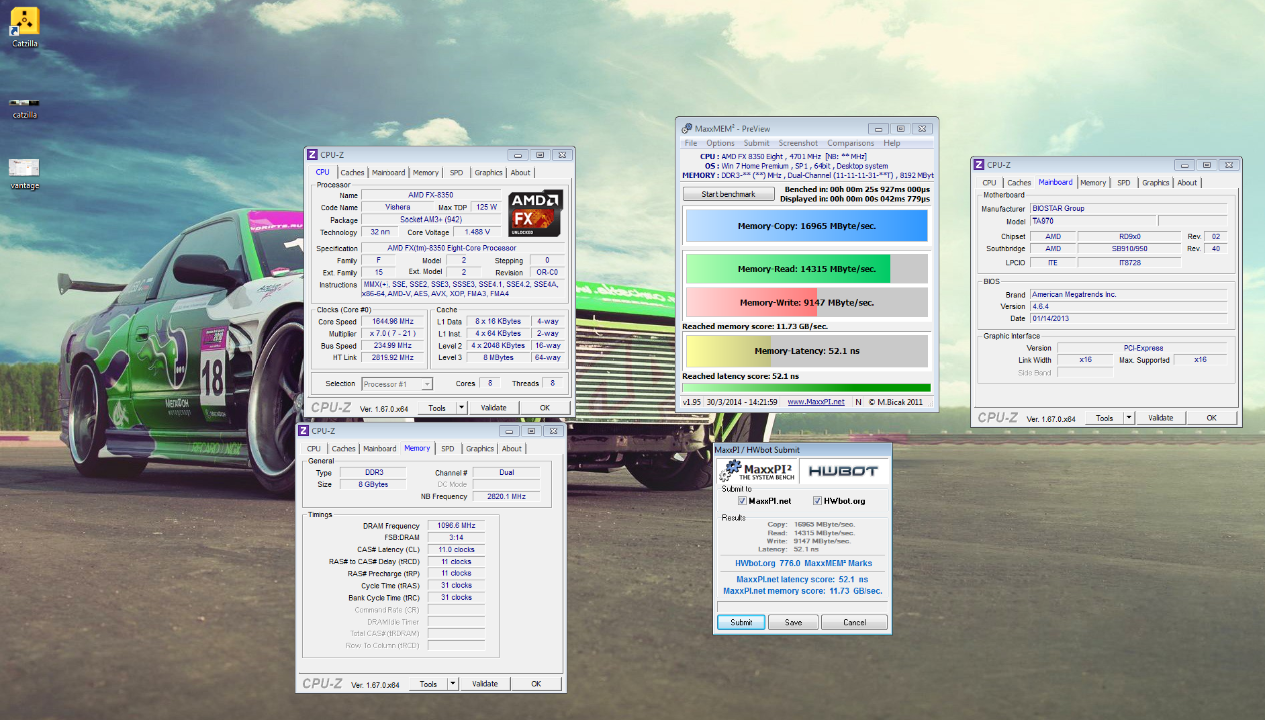Click the Core Voltage 1.488 V value
The width and height of the screenshot is (1265, 720).
click(x=477, y=232)
